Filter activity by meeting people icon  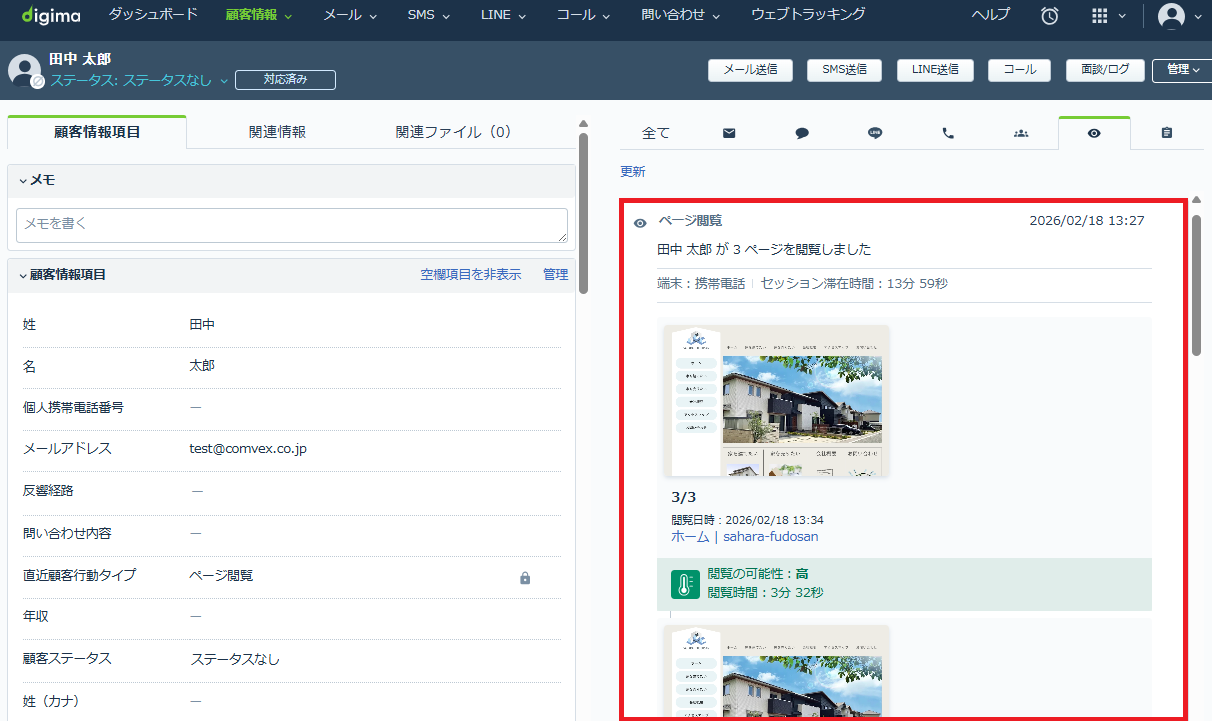coord(1021,133)
